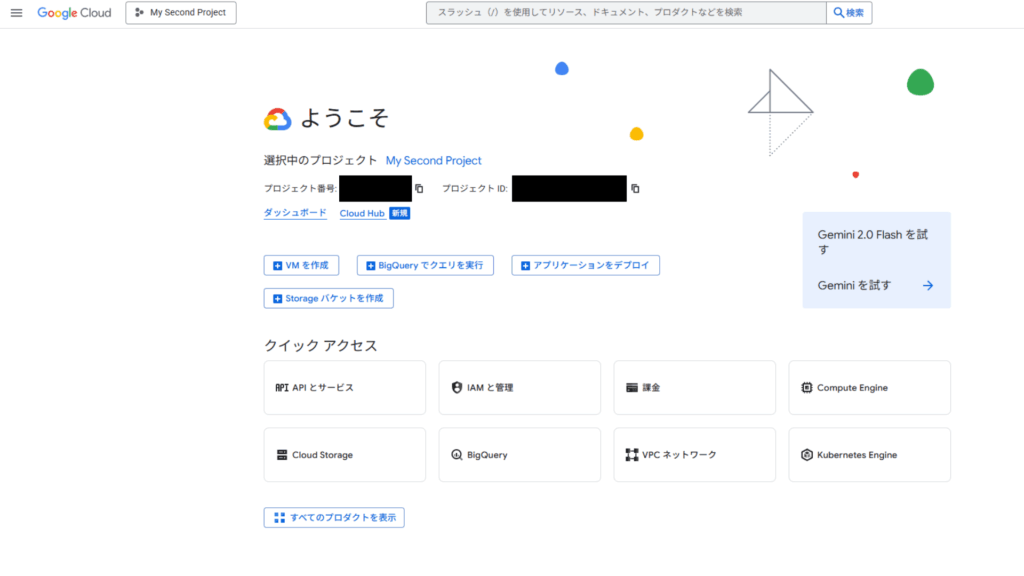Click the VPC ネットワーク icon
Image resolution: width=1024 pixels, height=576 pixels.
(x=632, y=455)
